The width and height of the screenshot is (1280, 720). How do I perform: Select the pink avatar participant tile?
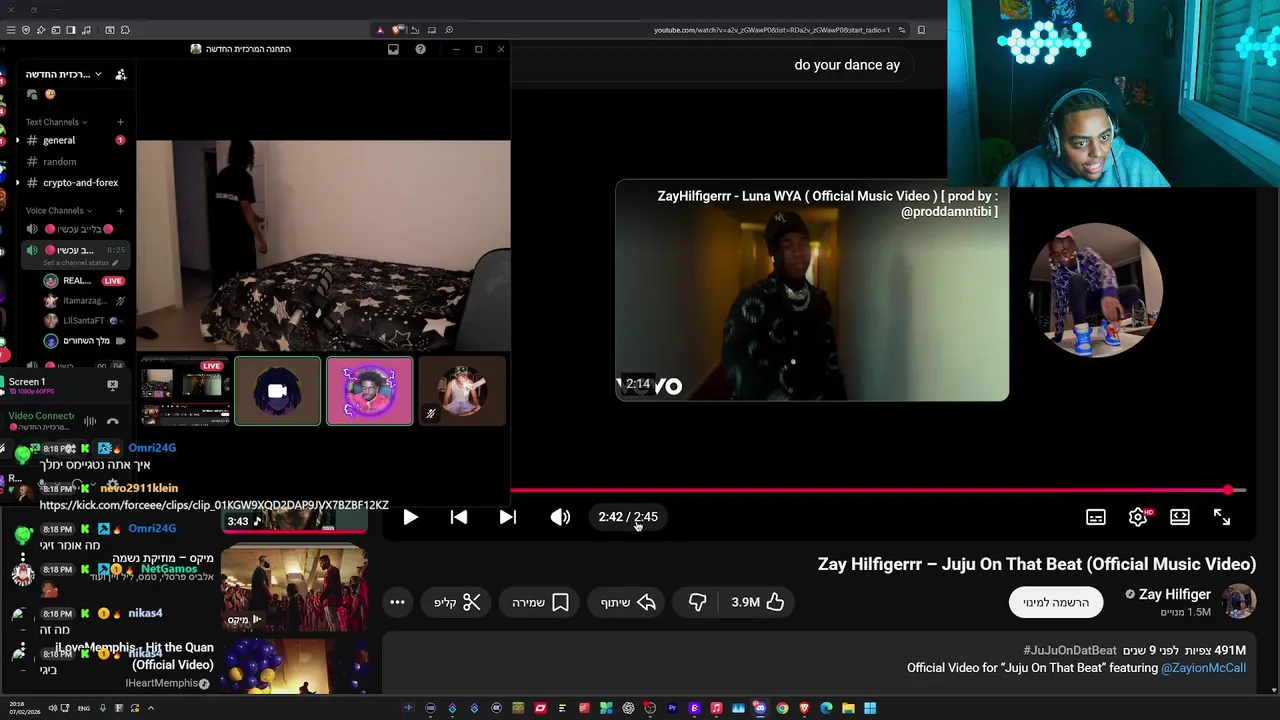click(369, 391)
